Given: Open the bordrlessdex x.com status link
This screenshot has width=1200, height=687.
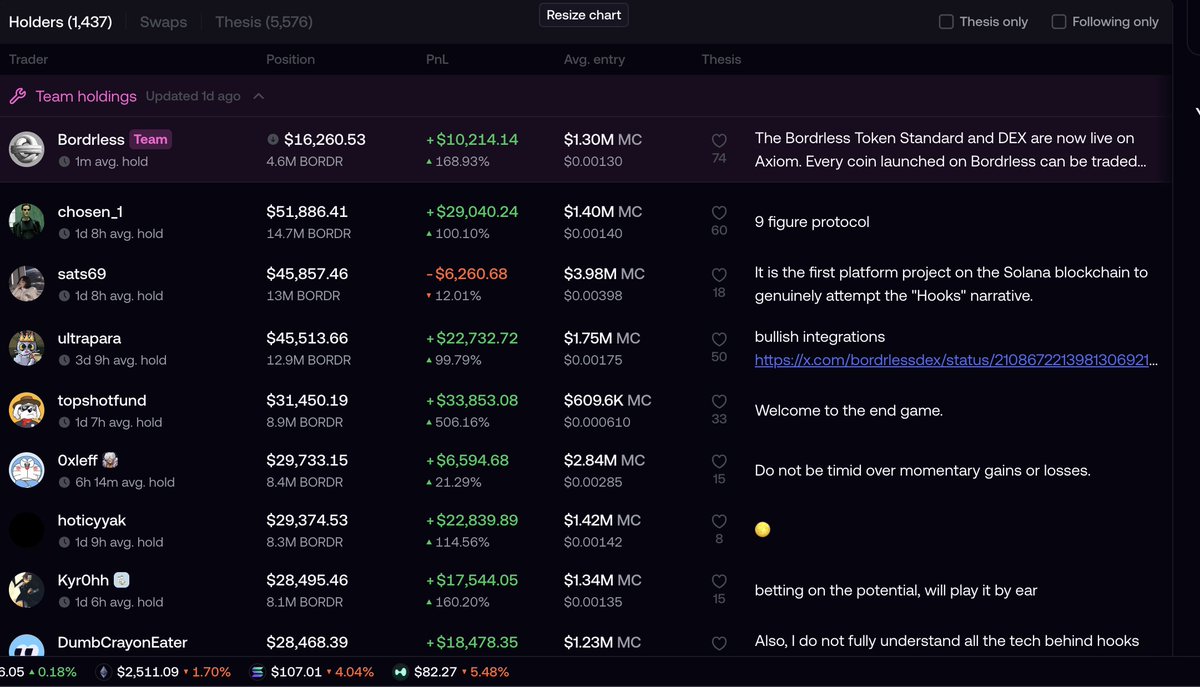Looking at the screenshot, I should (x=956, y=359).
